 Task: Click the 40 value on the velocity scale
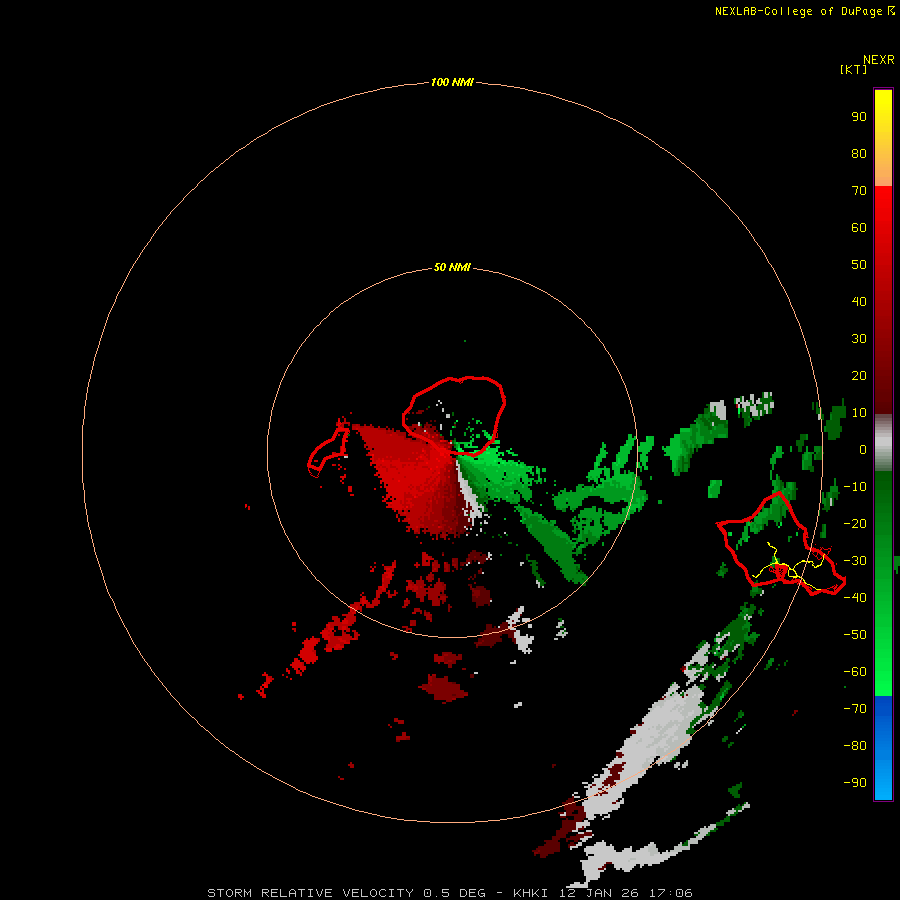859,301
